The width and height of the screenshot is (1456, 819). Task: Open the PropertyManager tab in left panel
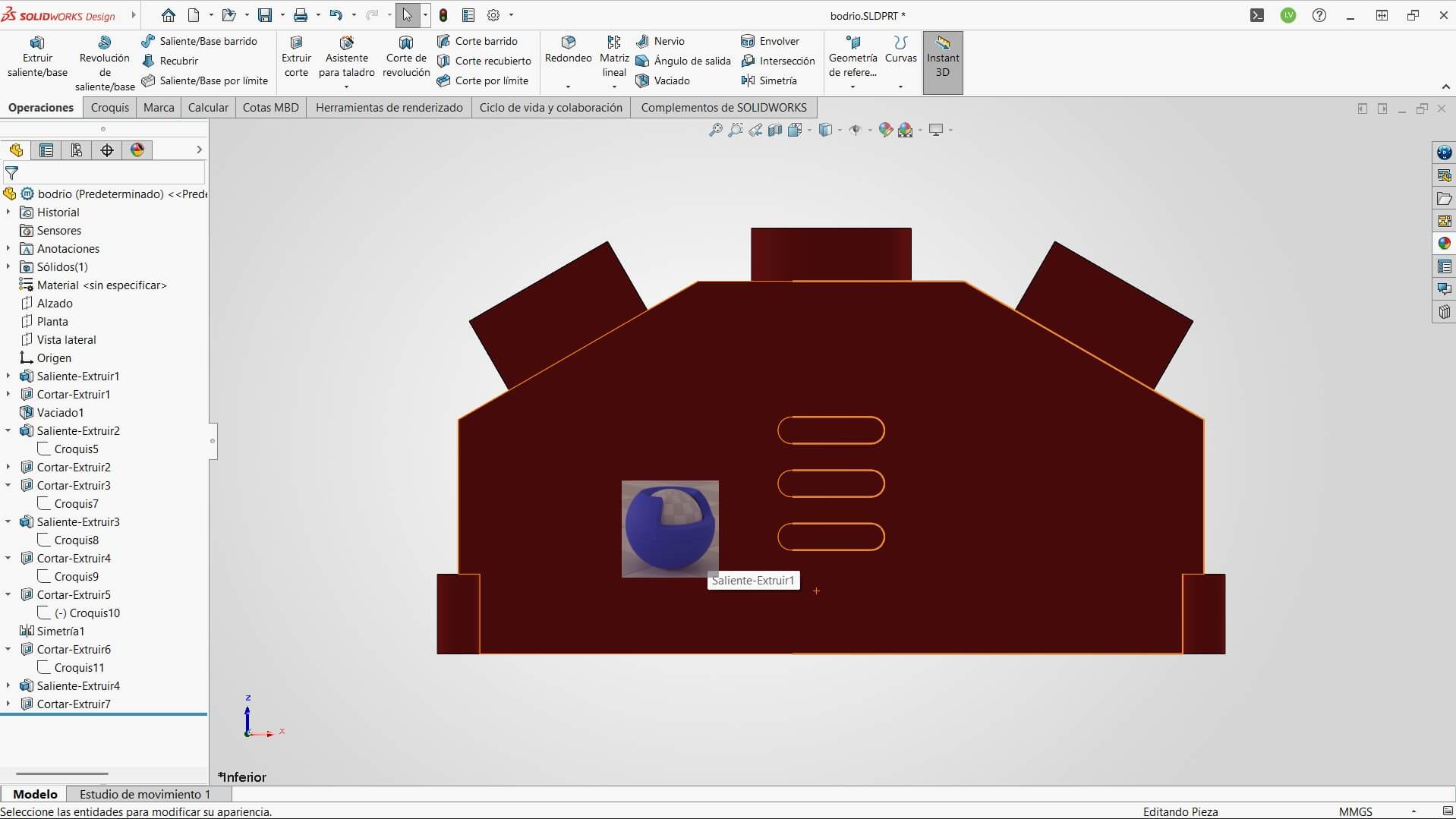pyautogui.click(x=46, y=150)
